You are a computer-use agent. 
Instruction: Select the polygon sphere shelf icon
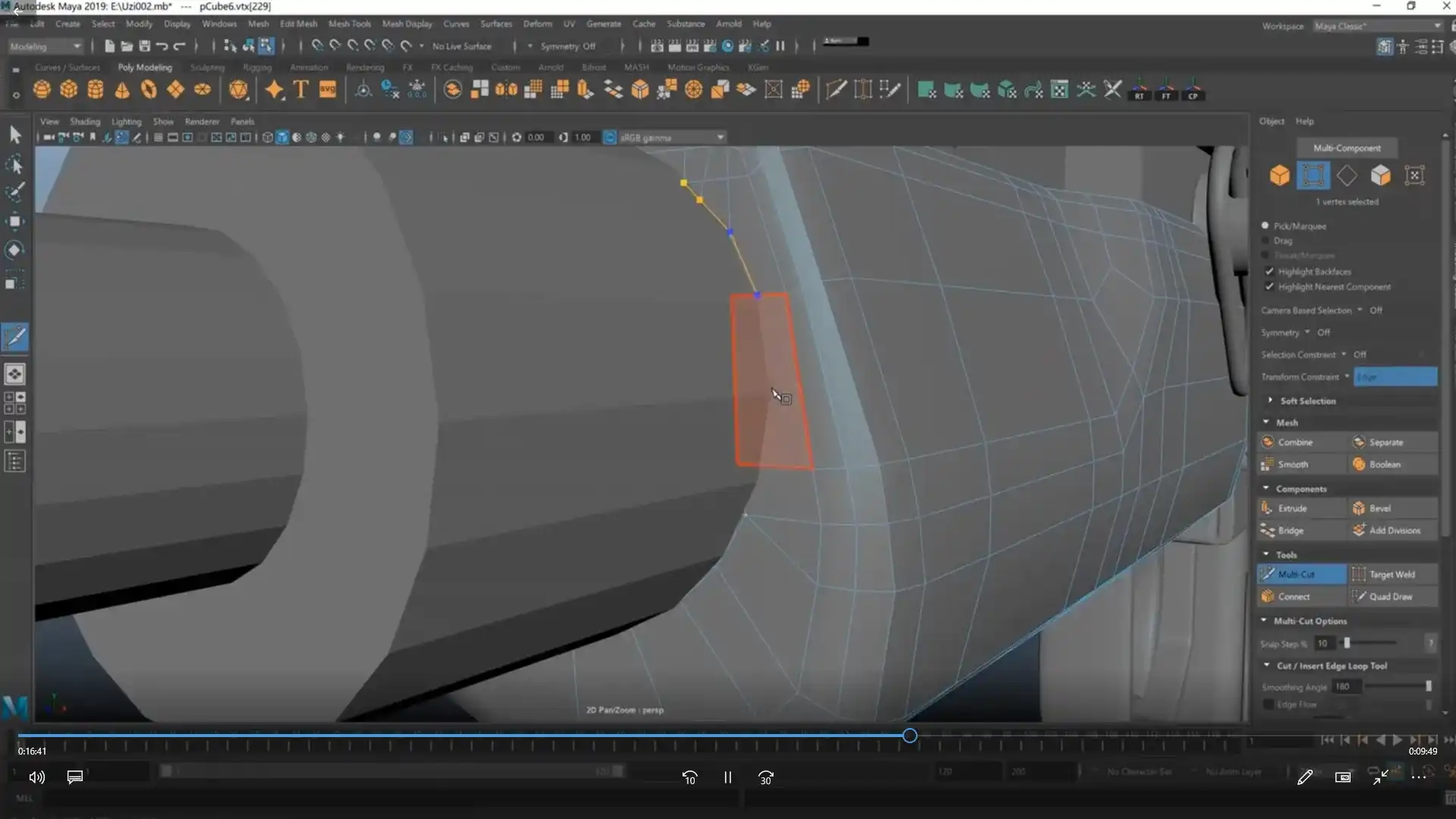(x=42, y=90)
